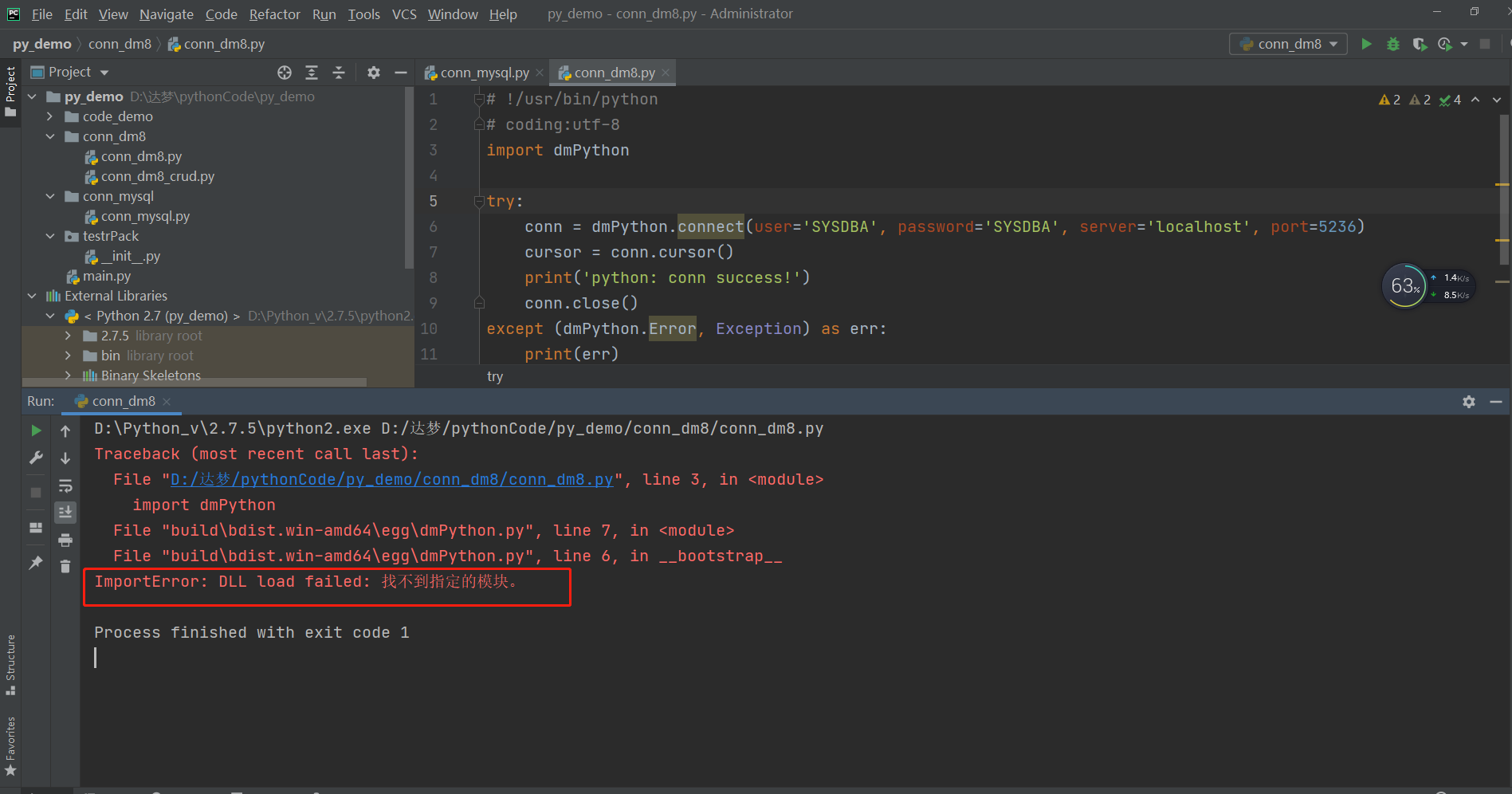The image size is (1512, 794).
Task: Open the Favorites sidebar tab
Action: point(10,746)
